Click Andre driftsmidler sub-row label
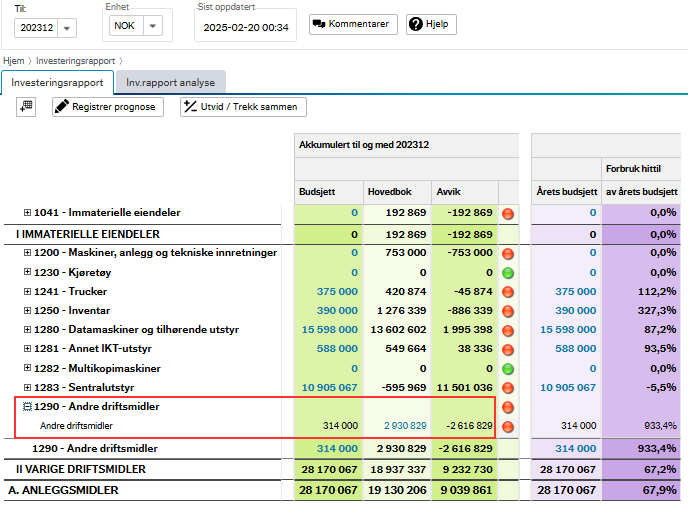This screenshot has height=508, width=688. tap(76, 426)
